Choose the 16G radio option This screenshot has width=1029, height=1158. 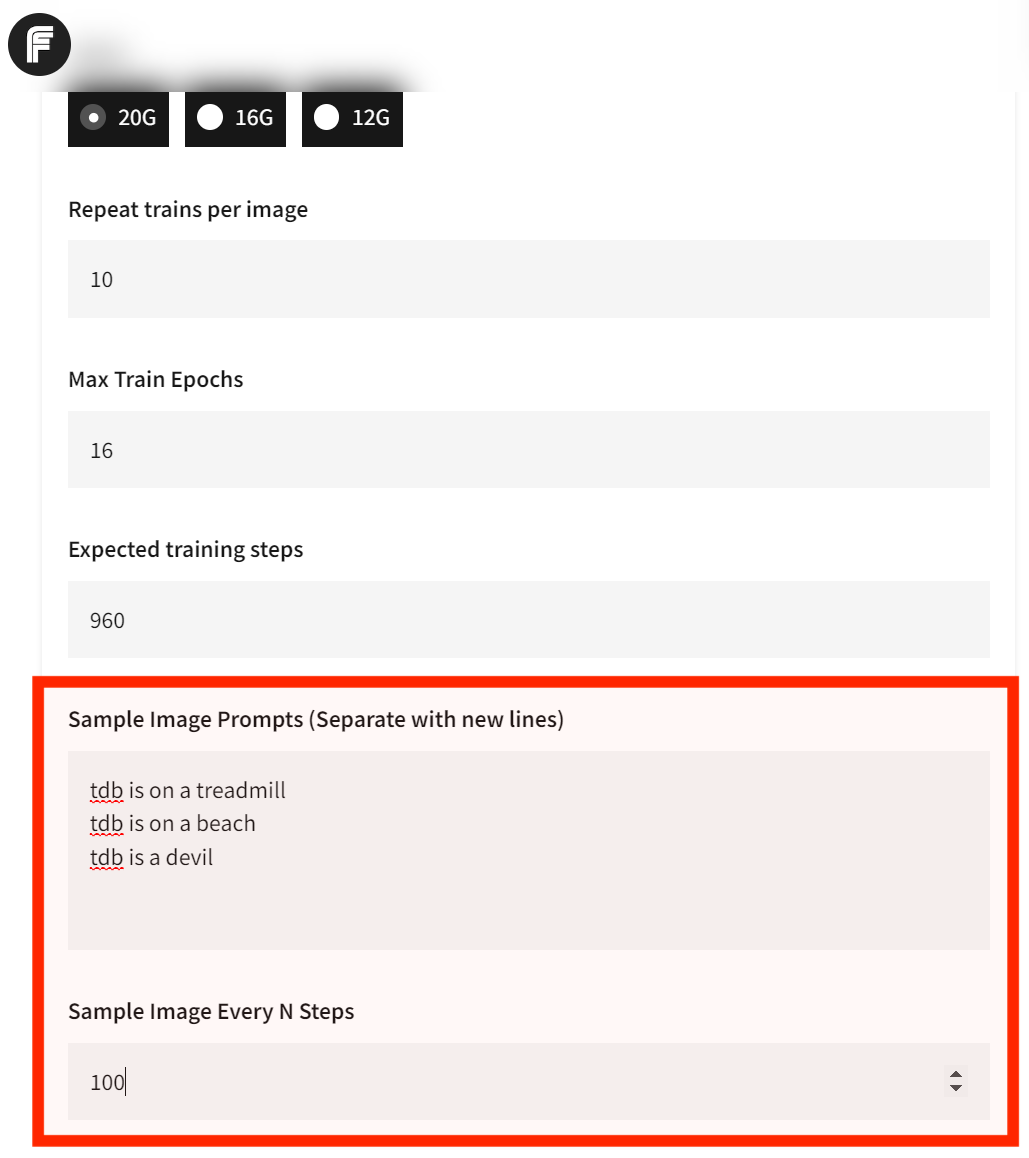point(211,118)
